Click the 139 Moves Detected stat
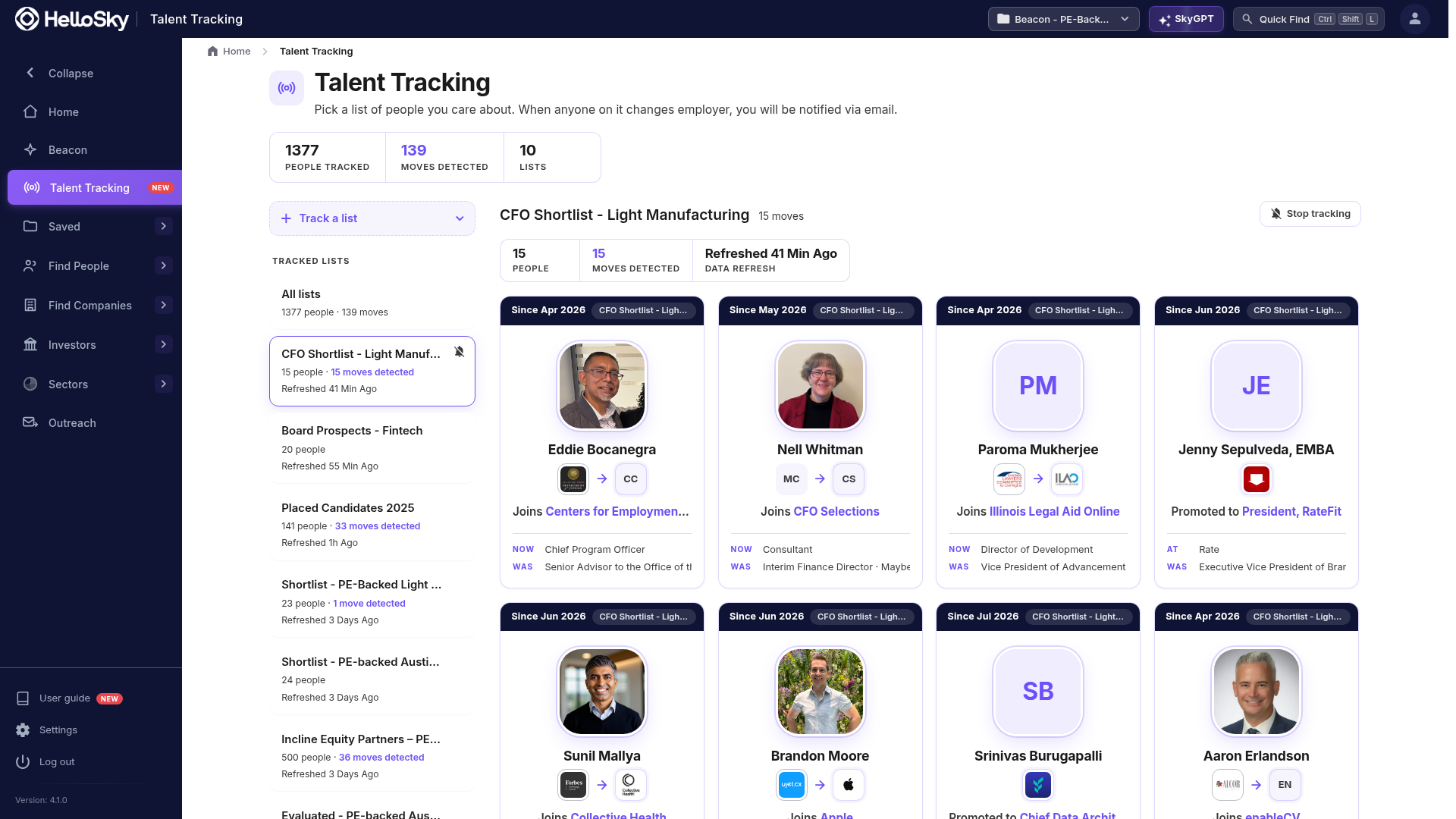The image size is (1456, 819). pyautogui.click(x=444, y=157)
